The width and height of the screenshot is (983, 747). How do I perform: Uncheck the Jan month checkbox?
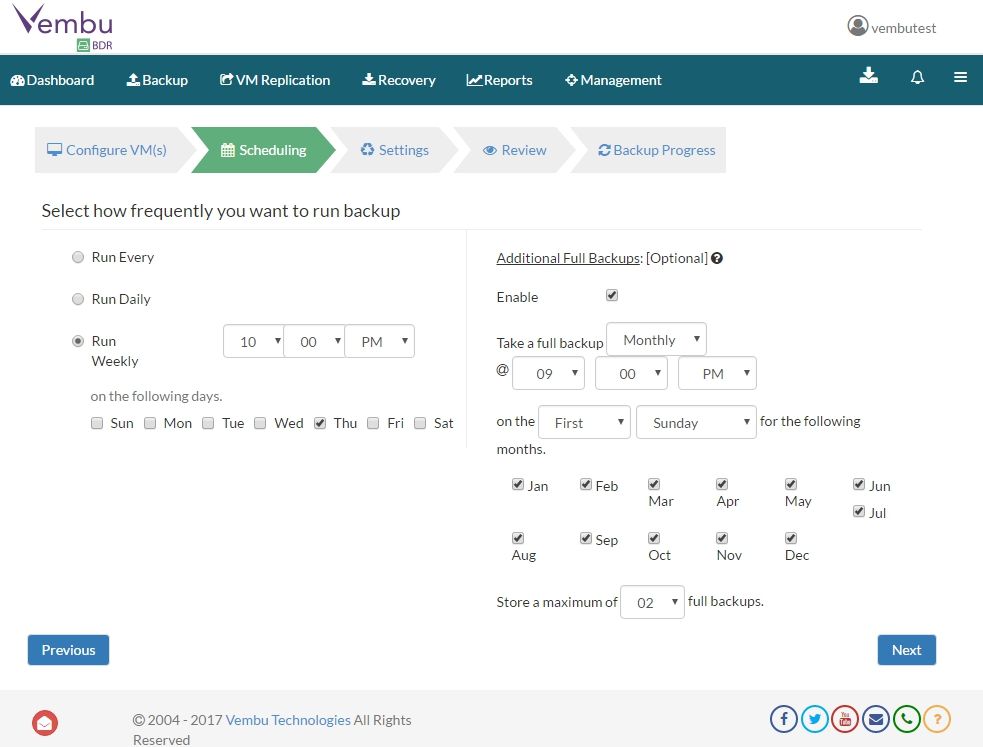click(x=518, y=484)
